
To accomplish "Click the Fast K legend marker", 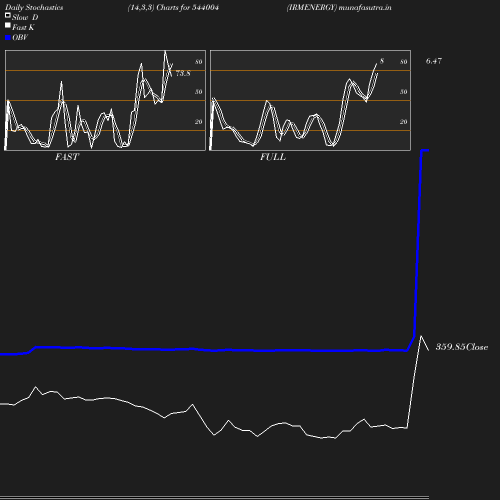I will click(x=8, y=25).
